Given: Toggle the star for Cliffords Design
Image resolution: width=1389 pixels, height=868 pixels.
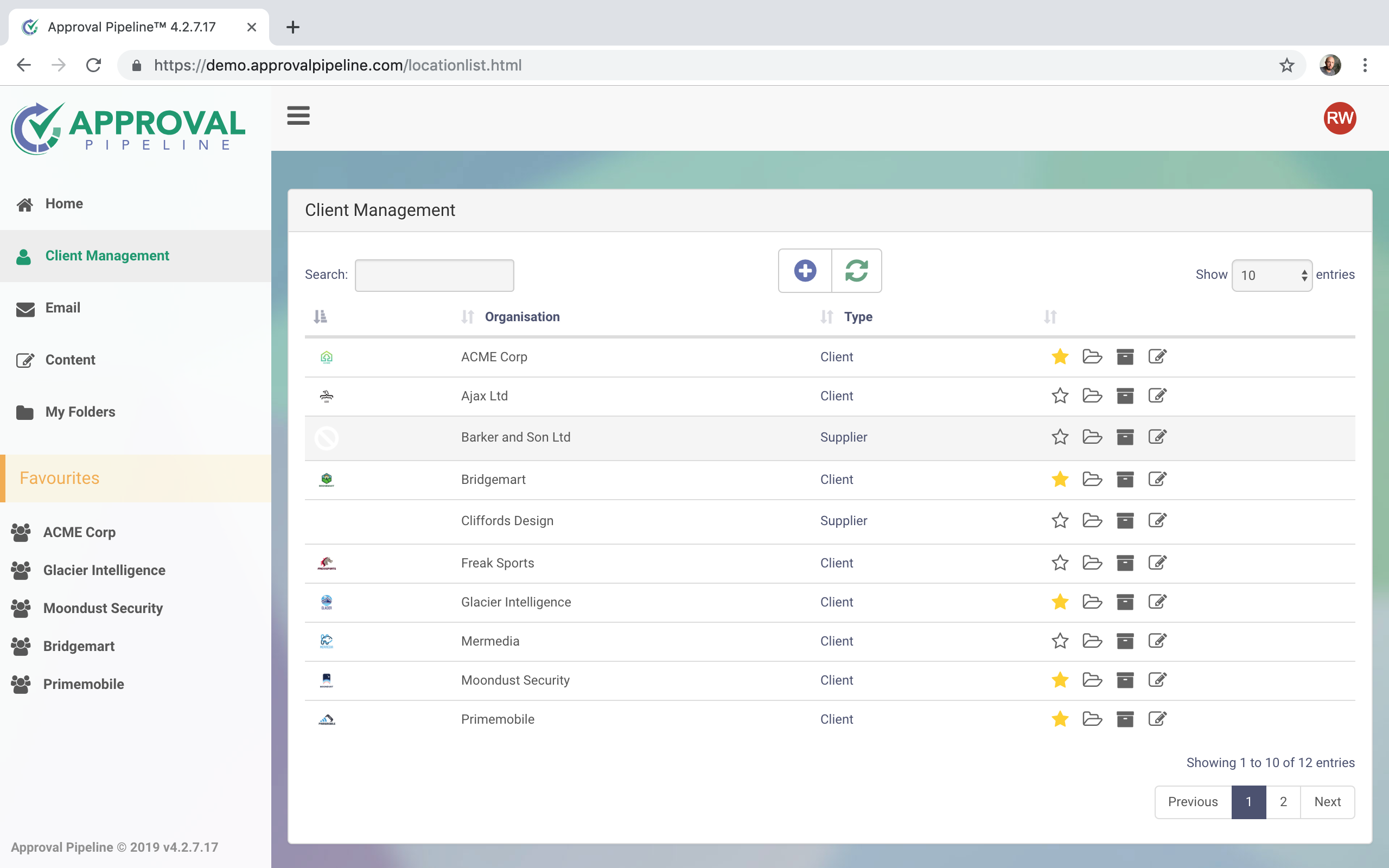Looking at the screenshot, I should tap(1060, 521).
